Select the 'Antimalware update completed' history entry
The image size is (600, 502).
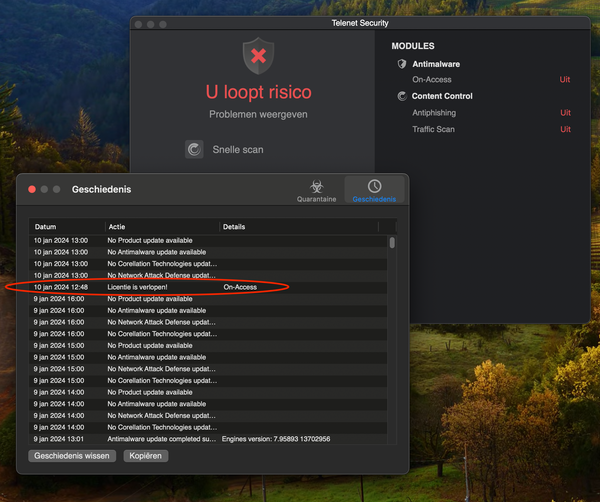pos(160,439)
